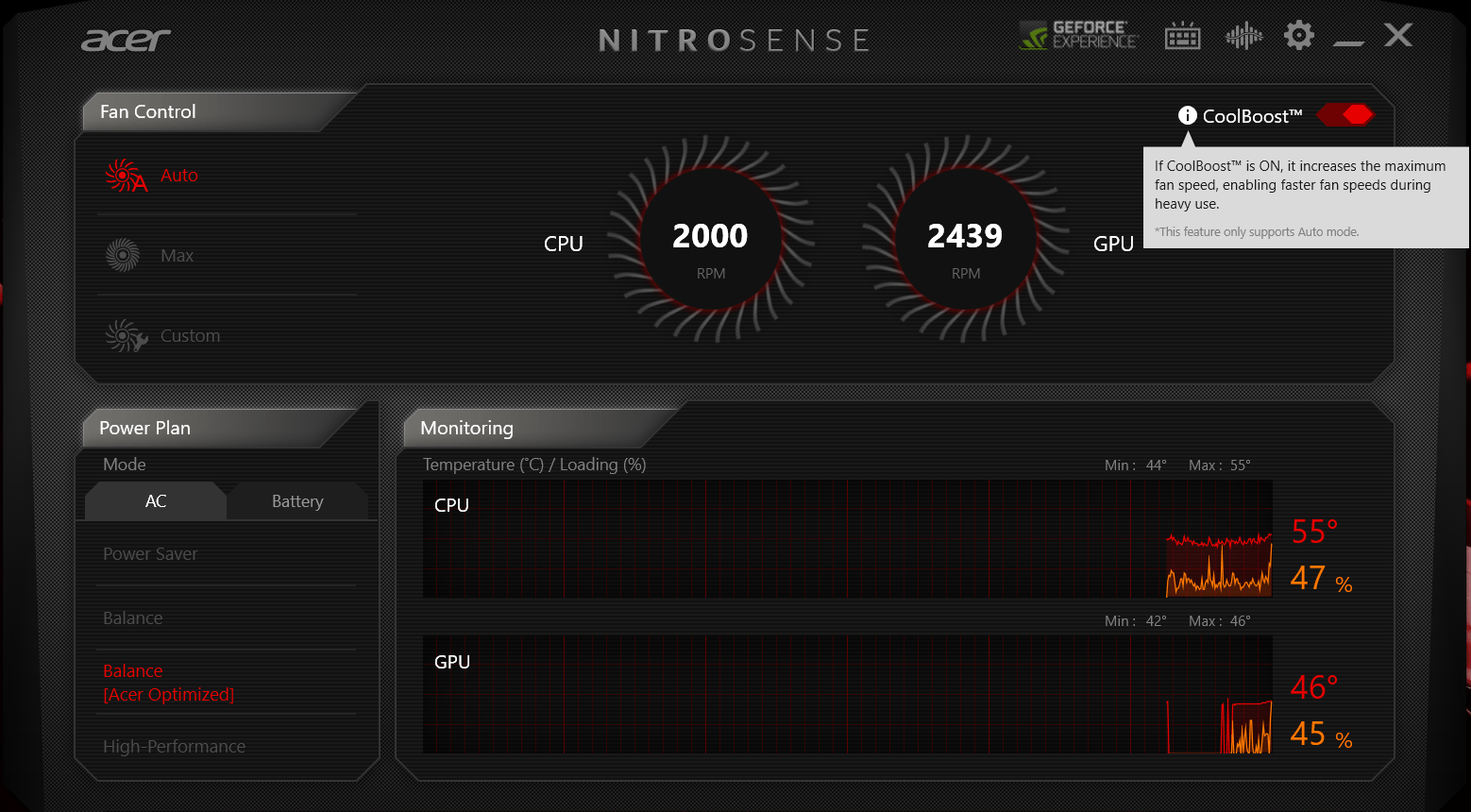1471x812 pixels.
Task: Open the settings gear icon
Action: tap(1299, 36)
